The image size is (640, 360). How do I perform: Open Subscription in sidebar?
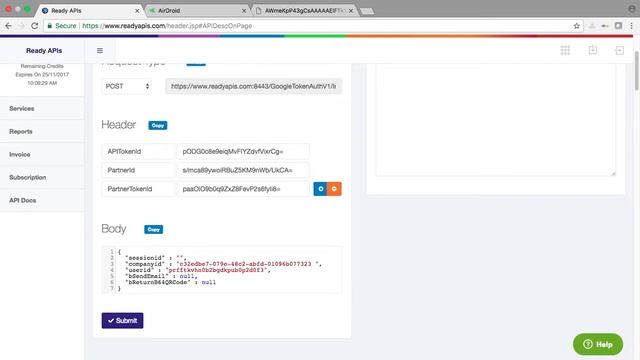tap(42, 177)
